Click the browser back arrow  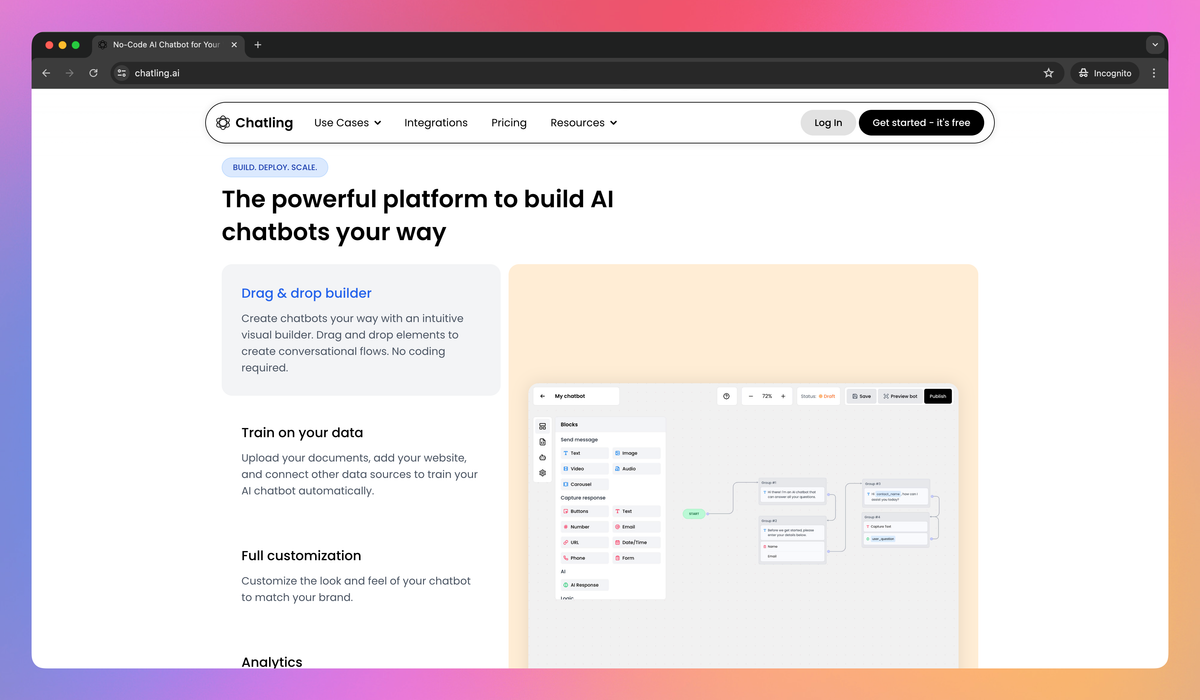coord(46,73)
